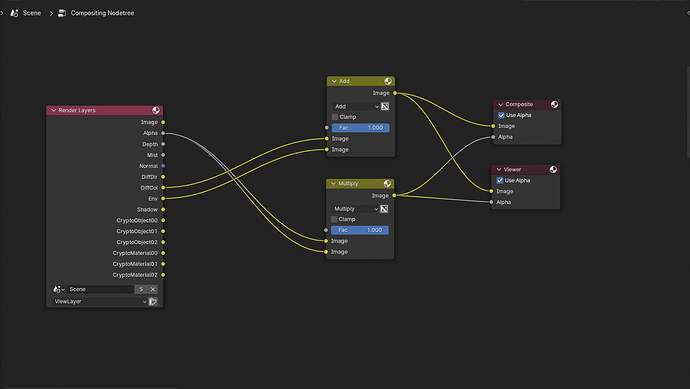Screen dimensions: 690x389
Task: Click Fac input socket on Add node
Action: tap(327, 128)
